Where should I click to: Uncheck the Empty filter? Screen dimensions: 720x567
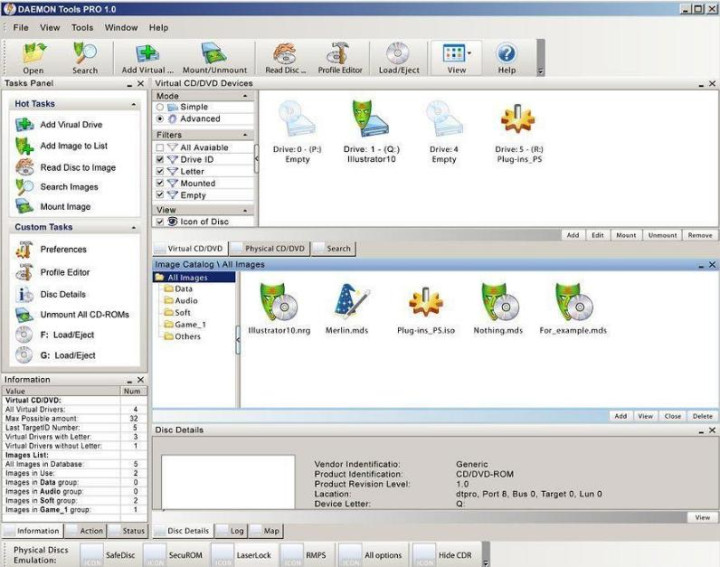160,195
